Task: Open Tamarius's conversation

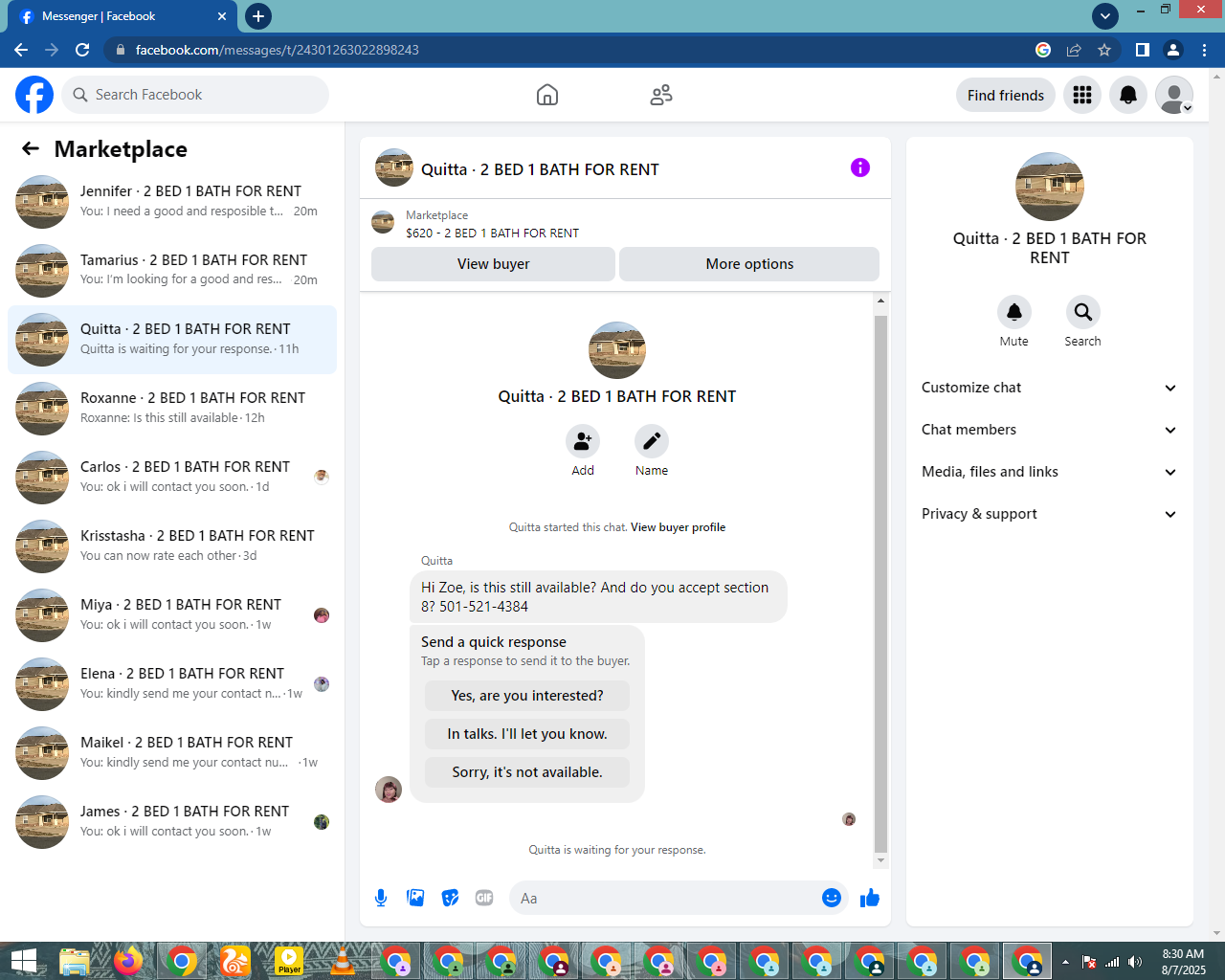Action: point(172,271)
